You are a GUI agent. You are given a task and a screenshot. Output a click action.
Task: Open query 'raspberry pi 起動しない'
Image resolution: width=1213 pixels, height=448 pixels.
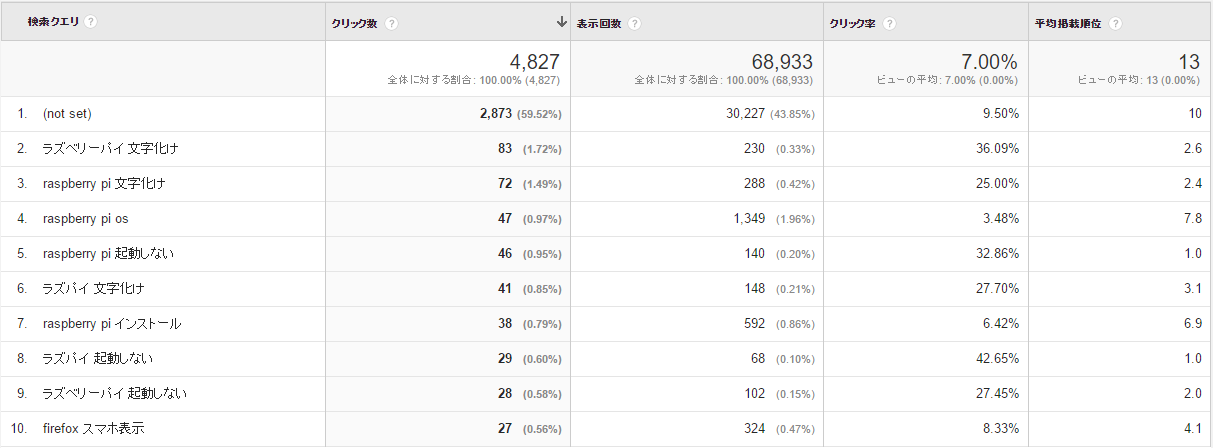coord(108,253)
